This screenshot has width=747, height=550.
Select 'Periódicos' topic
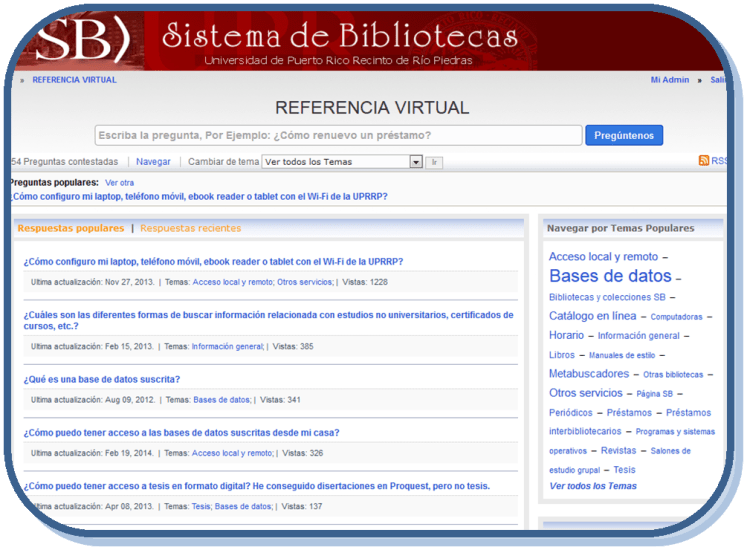[571, 413]
